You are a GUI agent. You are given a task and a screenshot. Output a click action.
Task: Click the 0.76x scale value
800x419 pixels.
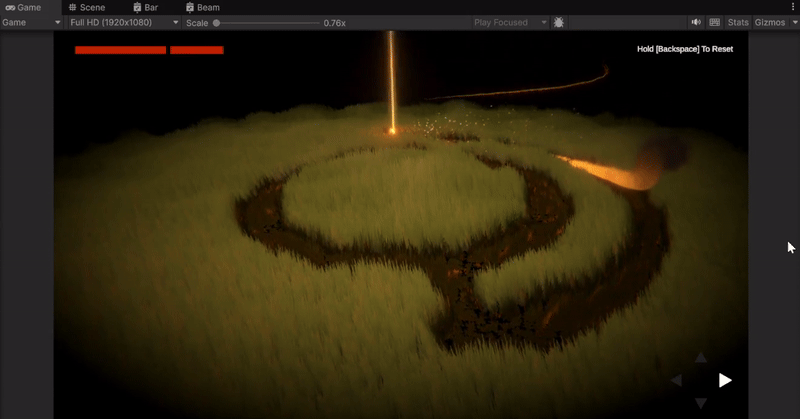click(335, 23)
